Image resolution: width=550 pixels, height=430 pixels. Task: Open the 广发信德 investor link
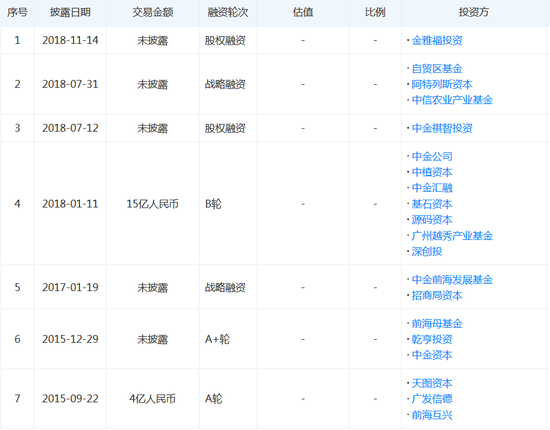click(432, 399)
